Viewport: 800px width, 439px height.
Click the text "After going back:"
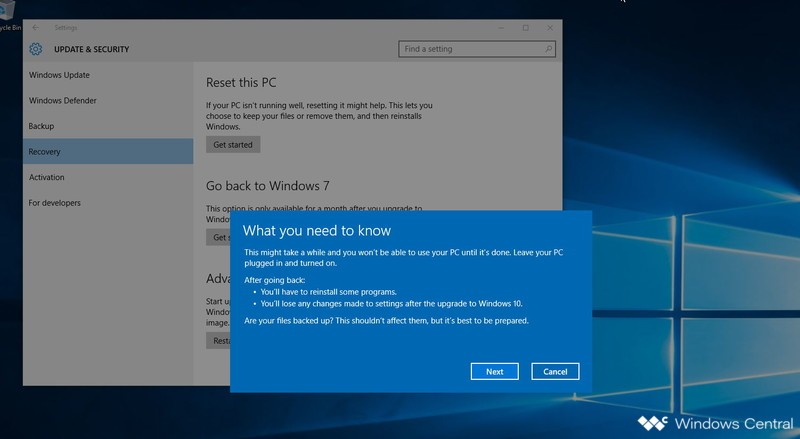point(274,280)
